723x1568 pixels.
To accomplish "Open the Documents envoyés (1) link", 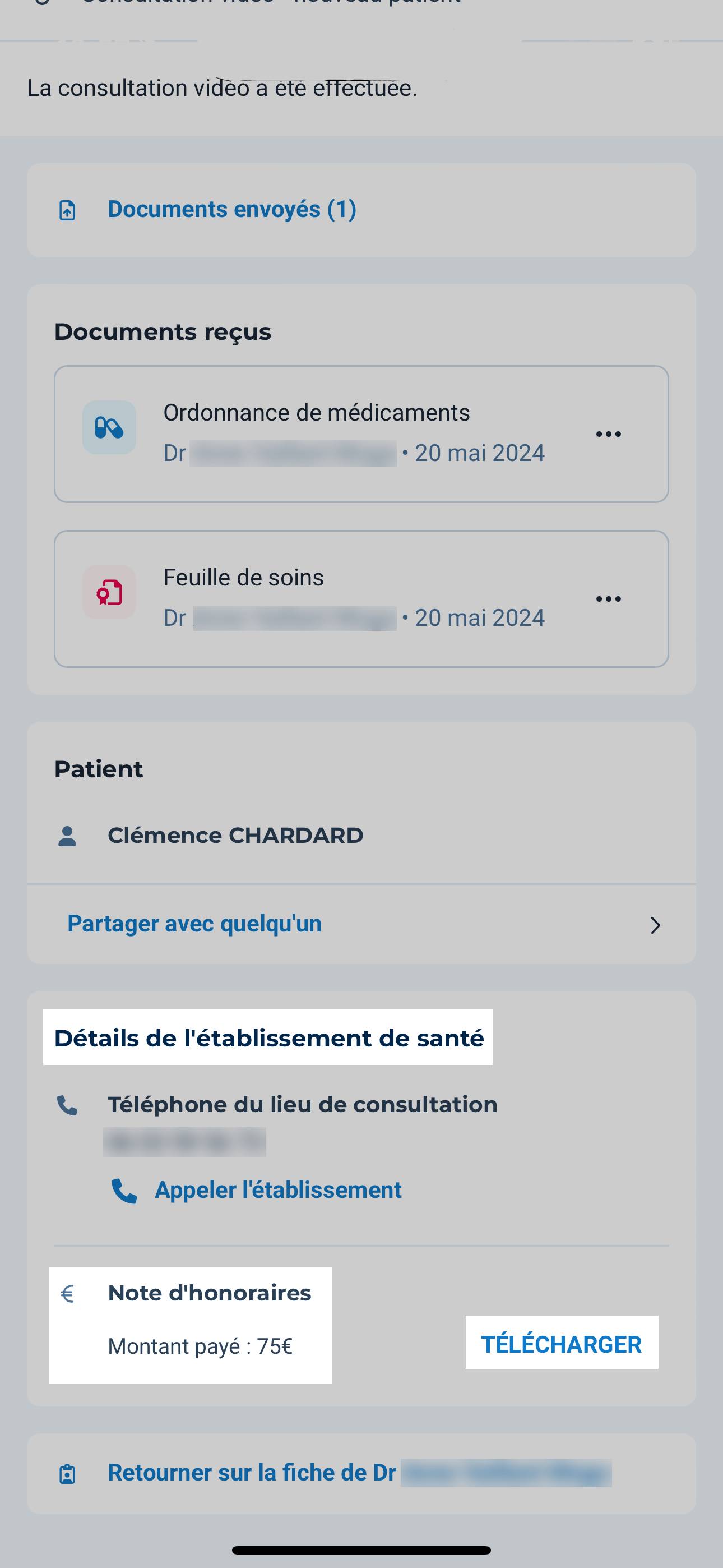I will click(232, 209).
